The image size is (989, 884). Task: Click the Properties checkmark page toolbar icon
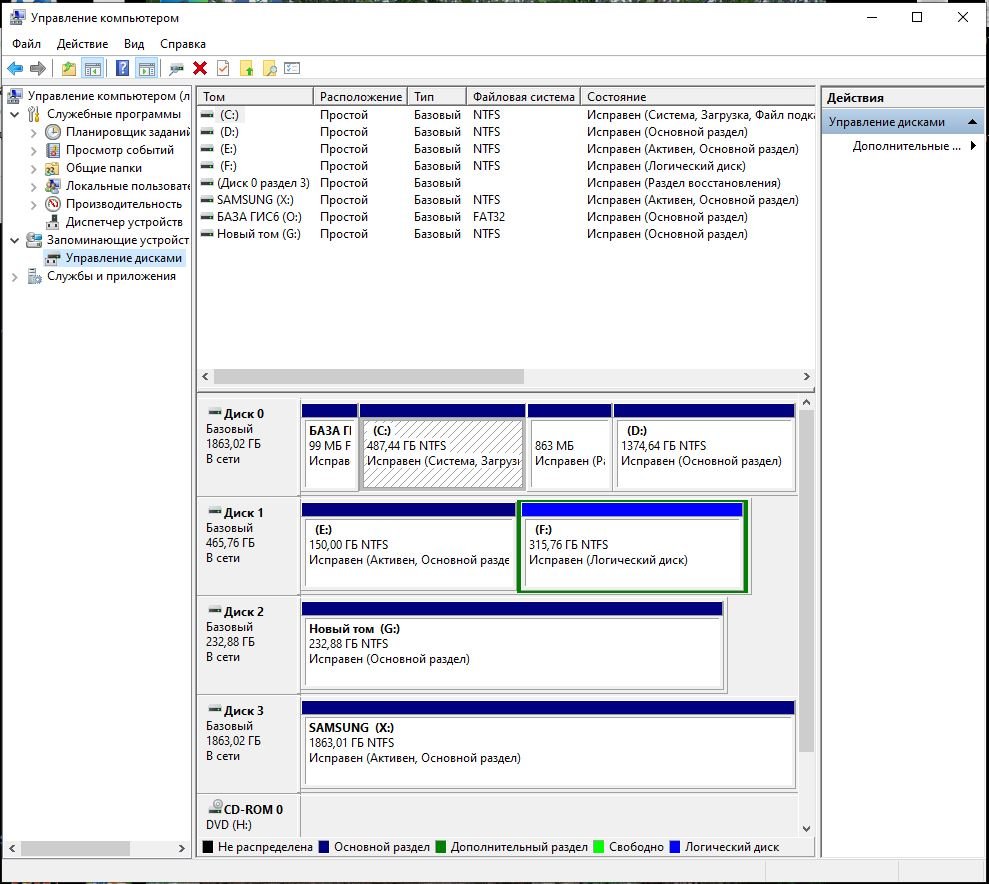pos(223,68)
